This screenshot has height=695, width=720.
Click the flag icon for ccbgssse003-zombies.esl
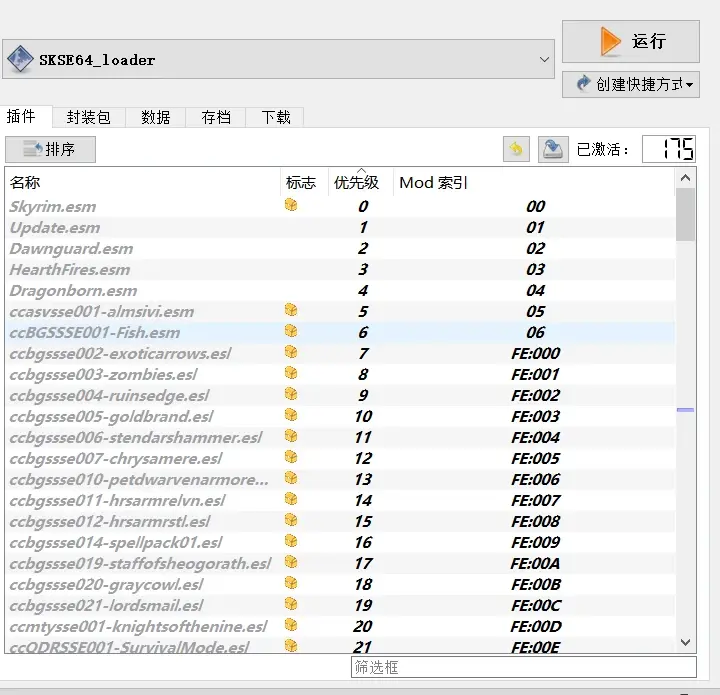click(x=291, y=373)
